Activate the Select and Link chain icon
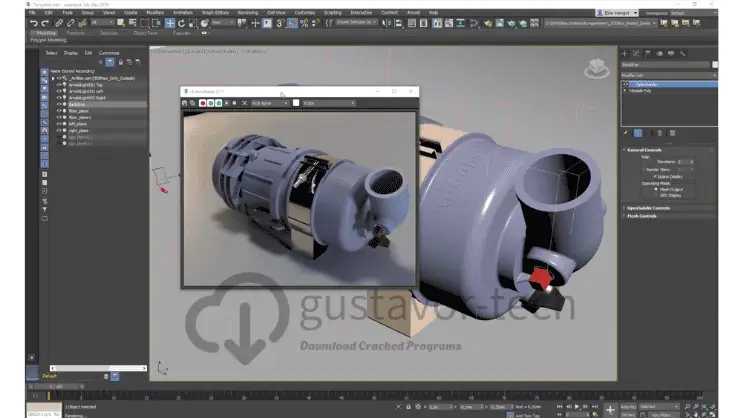The width and height of the screenshot is (743, 418). [59, 23]
